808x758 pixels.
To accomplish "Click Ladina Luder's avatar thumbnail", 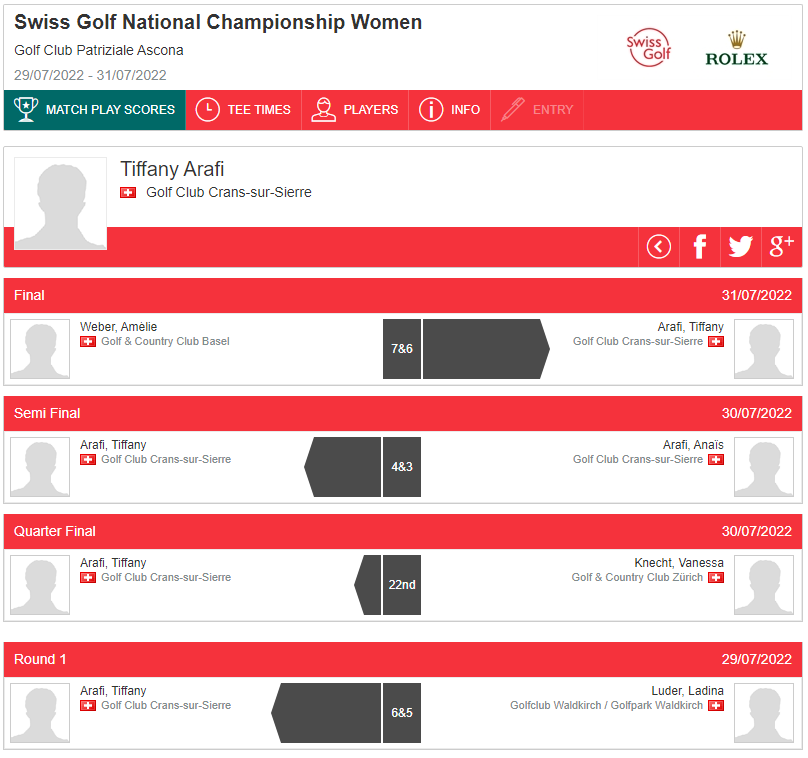I will (x=764, y=713).
